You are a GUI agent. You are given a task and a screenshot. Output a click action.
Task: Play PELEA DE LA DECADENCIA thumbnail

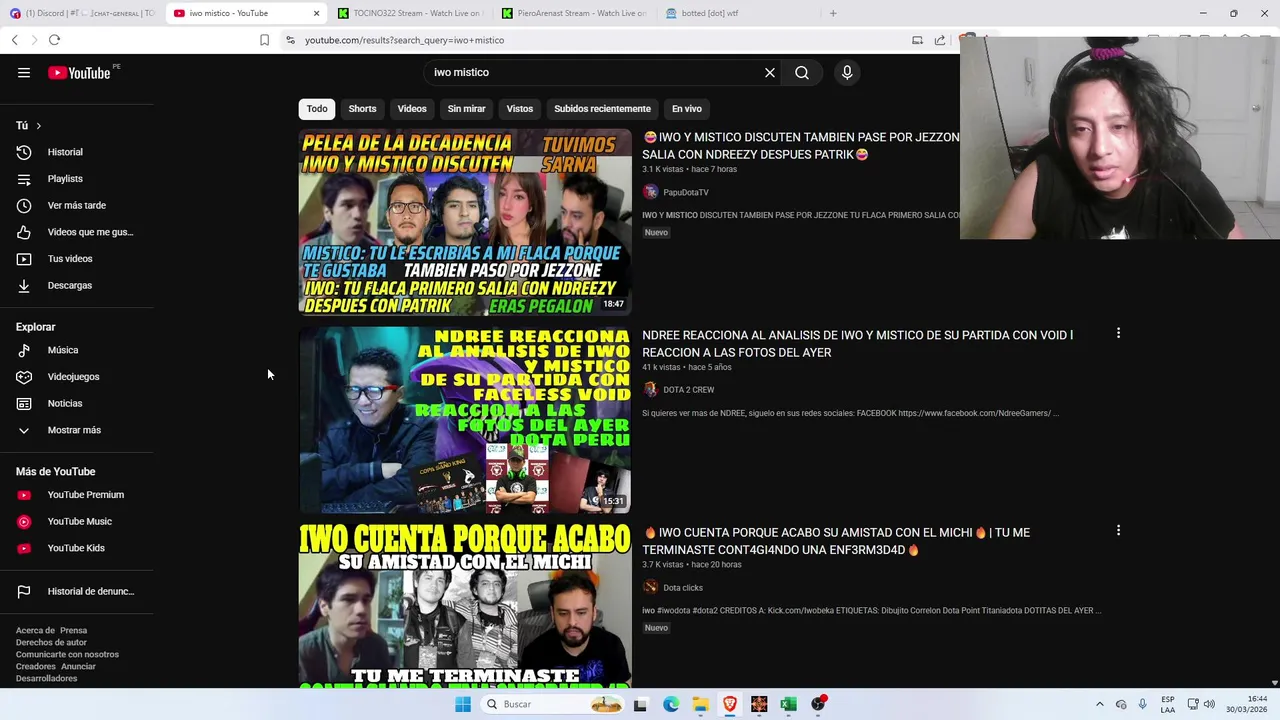[465, 222]
